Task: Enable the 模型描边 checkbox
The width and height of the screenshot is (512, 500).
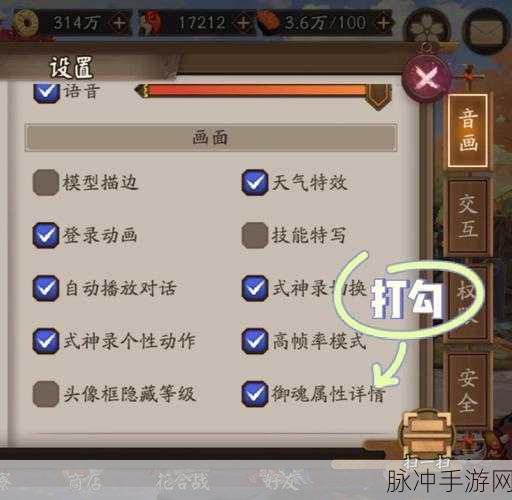Action: (46, 182)
